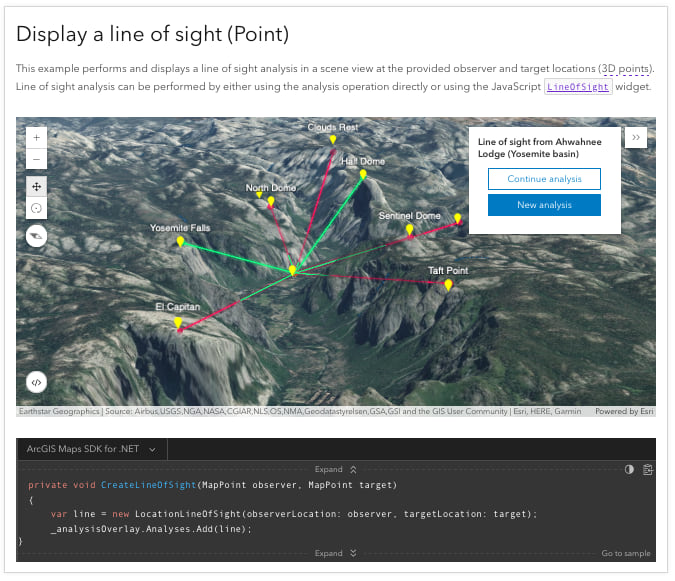This screenshot has width=675, height=581.
Task: Select the Half Dome target marker
Action: point(363,174)
